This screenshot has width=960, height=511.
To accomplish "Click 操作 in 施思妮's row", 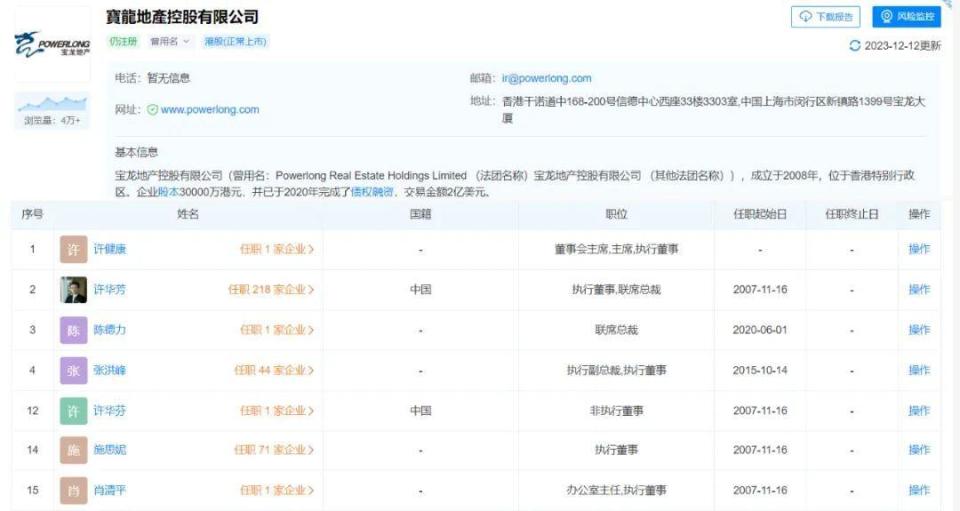I will (x=919, y=450).
